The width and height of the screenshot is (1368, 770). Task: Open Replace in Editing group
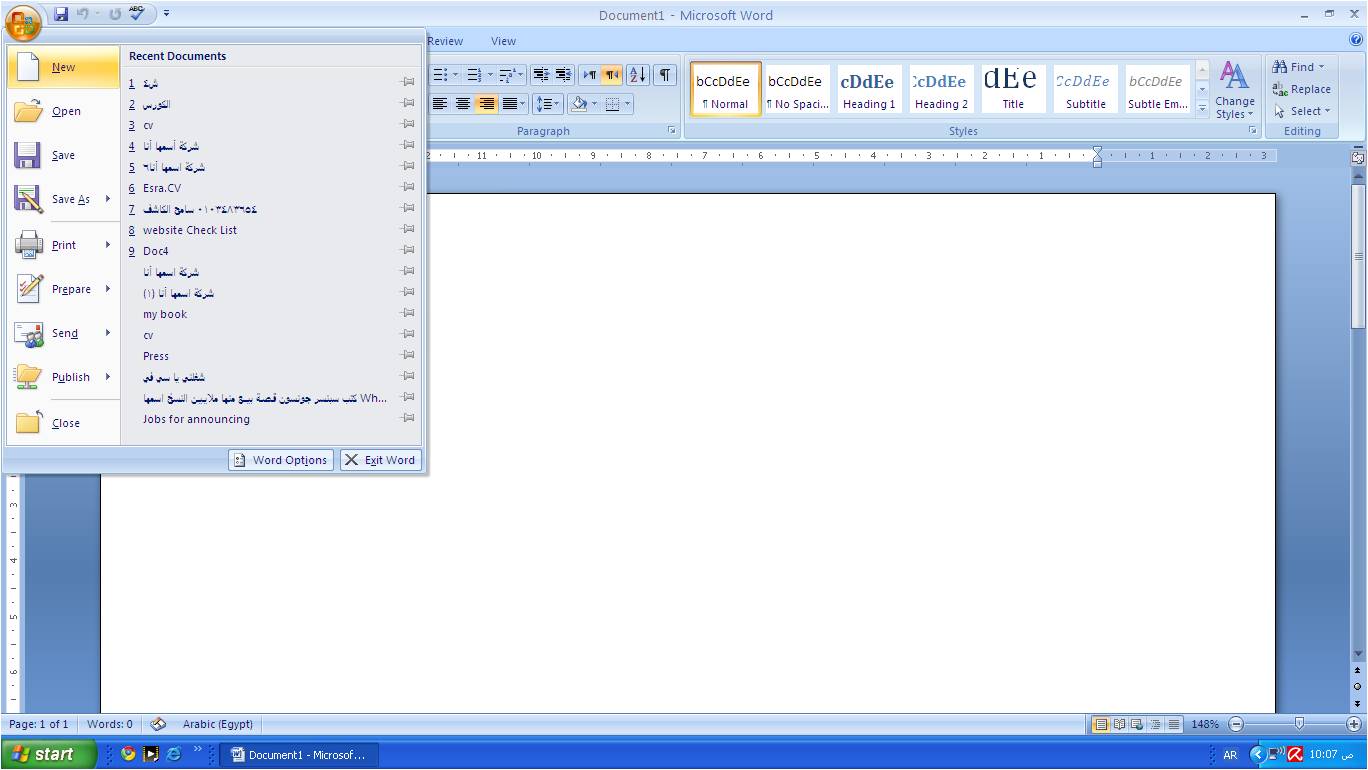[x=1301, y=89]
